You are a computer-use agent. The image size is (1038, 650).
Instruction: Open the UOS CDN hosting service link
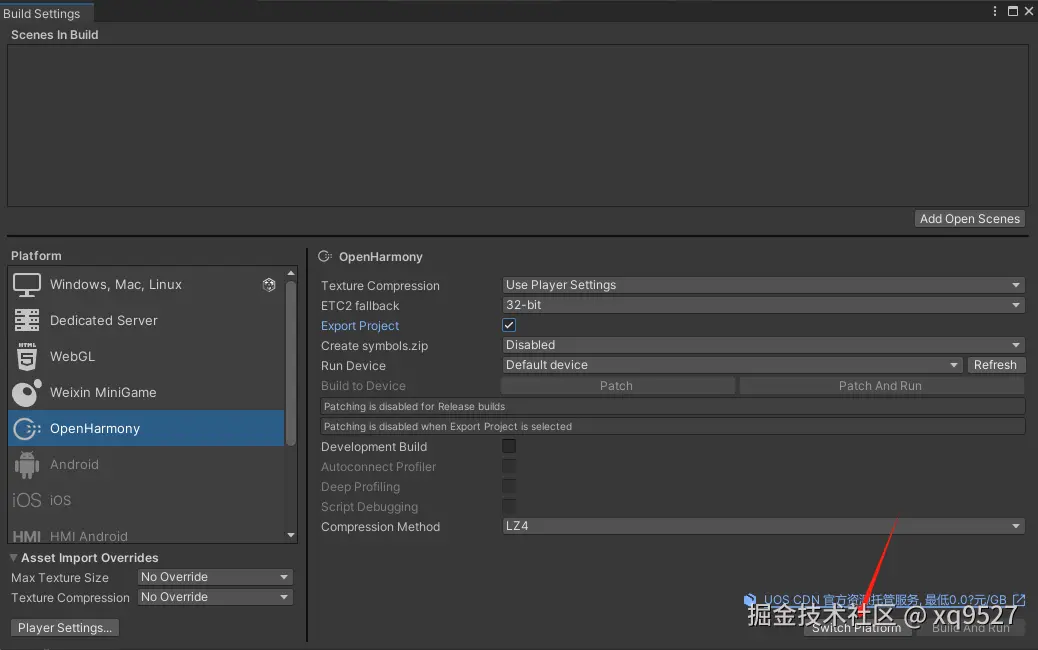click(x=885, y=600)
